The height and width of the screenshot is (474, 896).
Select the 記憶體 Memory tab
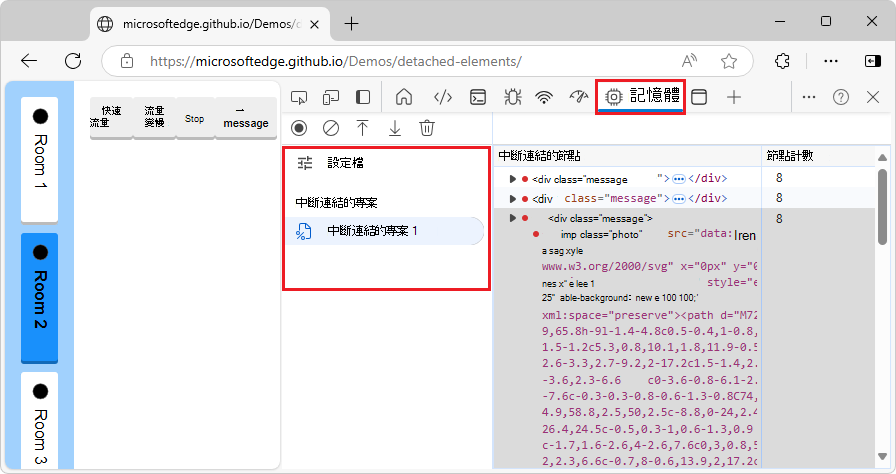pyautogui.click(x=641, y=97)
